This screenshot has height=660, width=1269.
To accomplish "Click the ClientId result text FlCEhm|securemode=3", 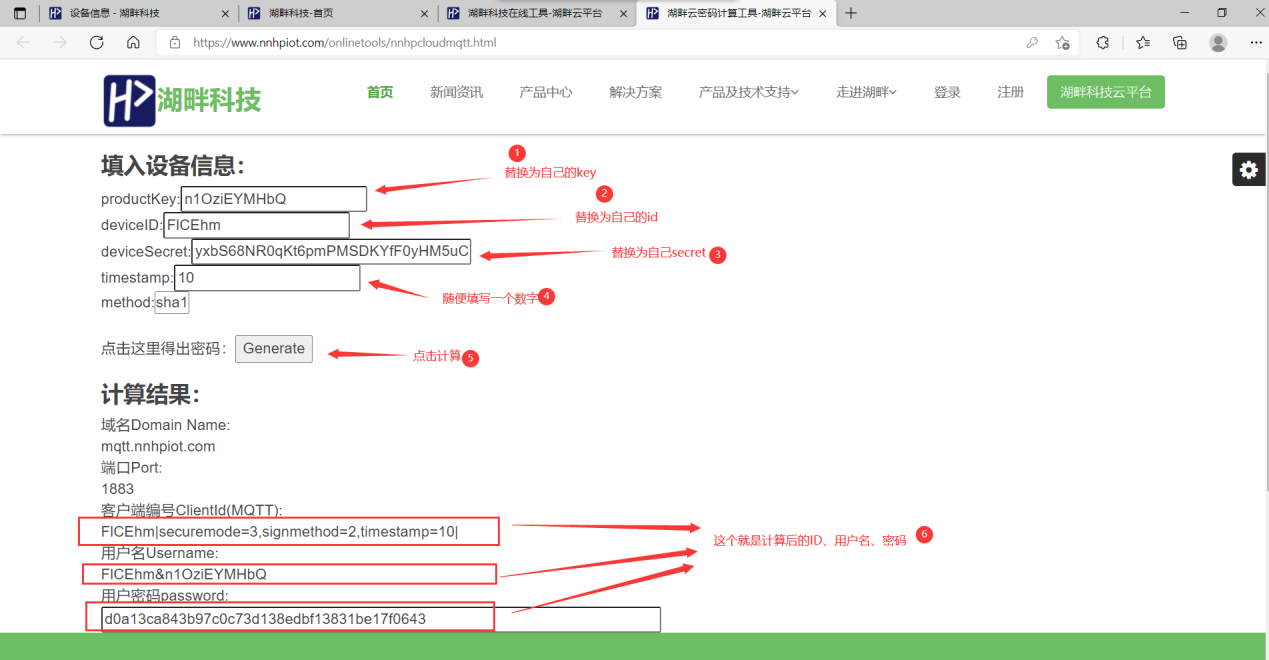I will (x=279, y=531).
